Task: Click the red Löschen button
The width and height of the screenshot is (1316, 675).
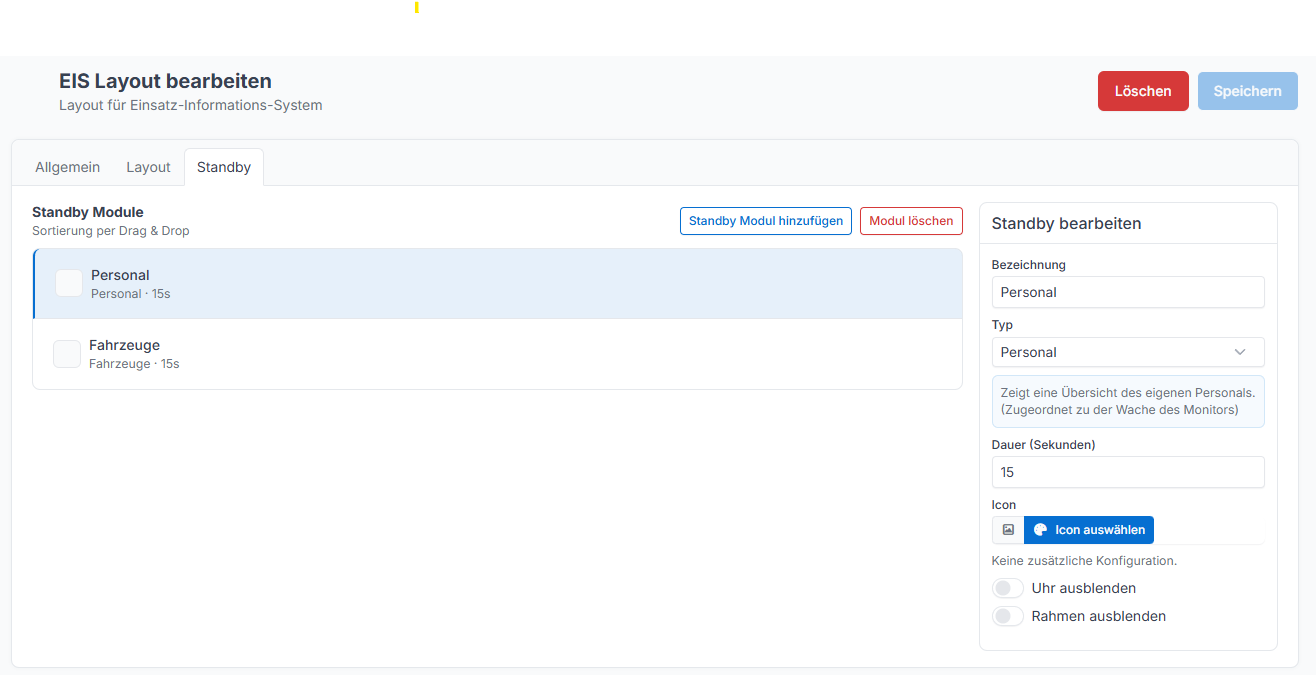Action: pos(1143,91)
